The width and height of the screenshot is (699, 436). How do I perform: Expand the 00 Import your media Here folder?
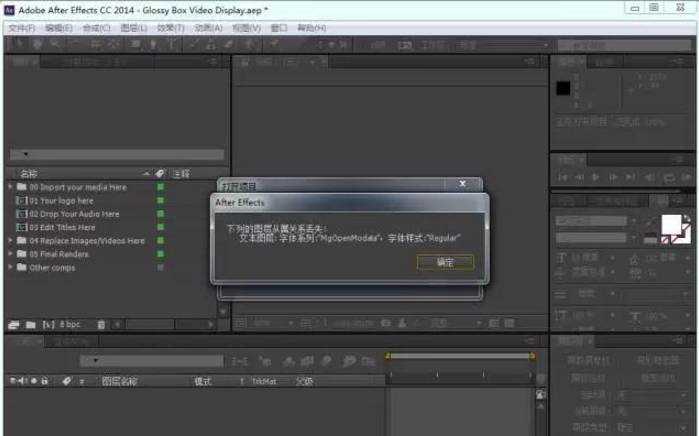coord(10,187)
